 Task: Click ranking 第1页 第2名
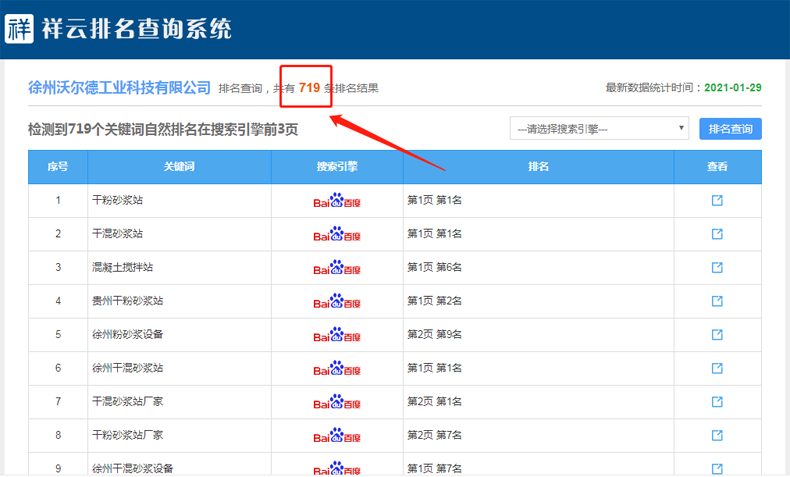tap(434, 301)
